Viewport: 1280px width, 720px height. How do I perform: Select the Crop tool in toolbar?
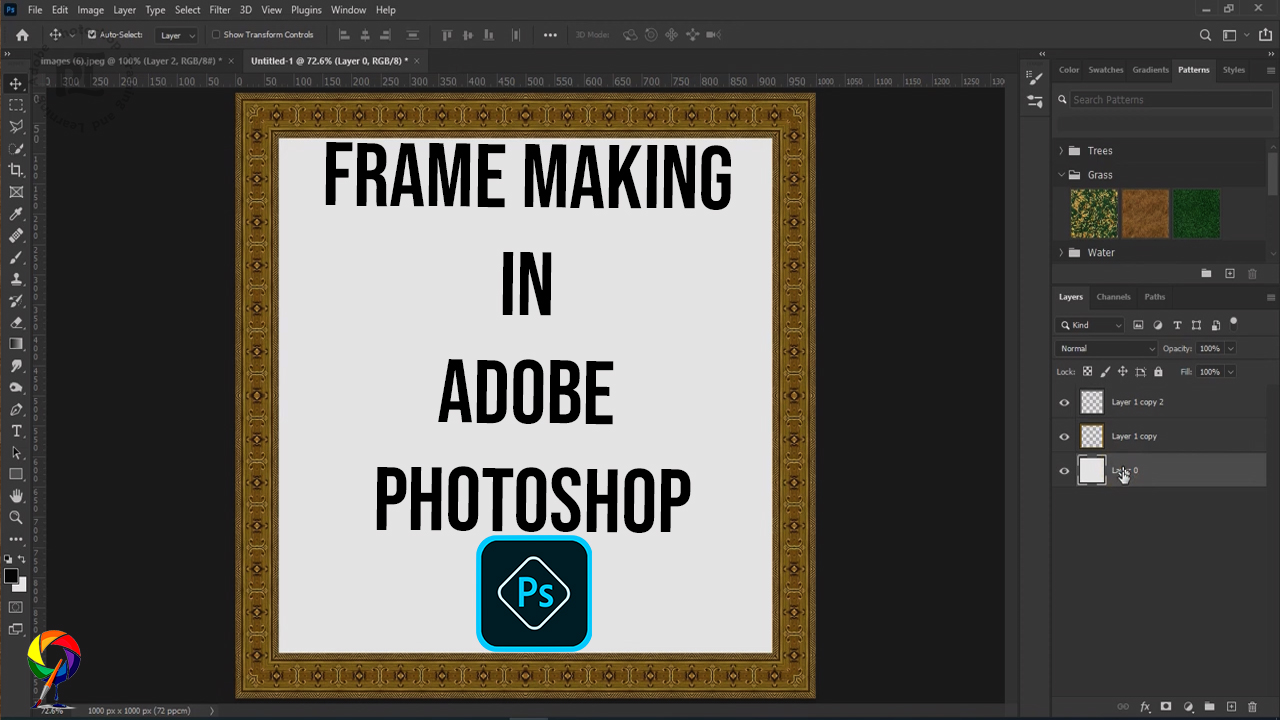click(x=16, y=170)
